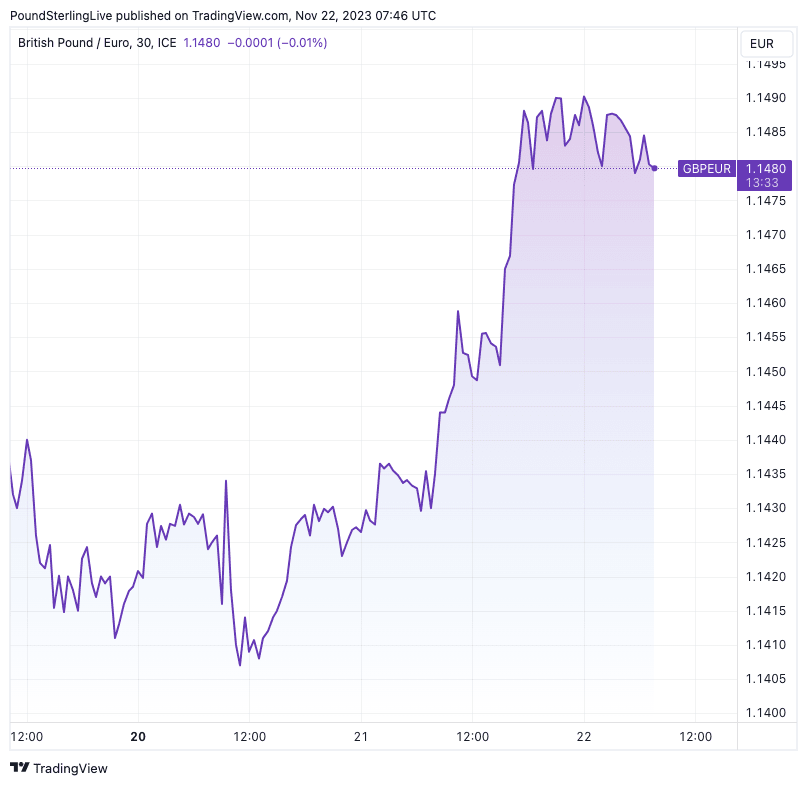The width and height of the screenshot is (807, 785).
Task: Click the 13:33 bar countdown timer
Action: (765, 183)
